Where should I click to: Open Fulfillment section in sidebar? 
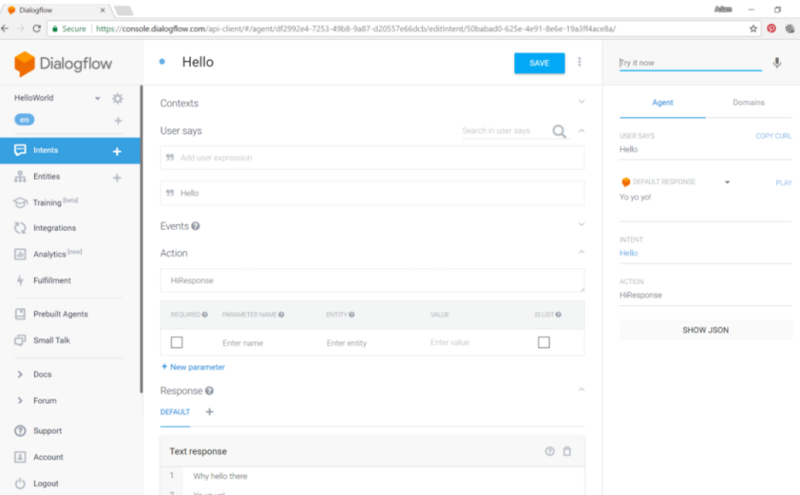pyautogui.click(x=52, y=280)
